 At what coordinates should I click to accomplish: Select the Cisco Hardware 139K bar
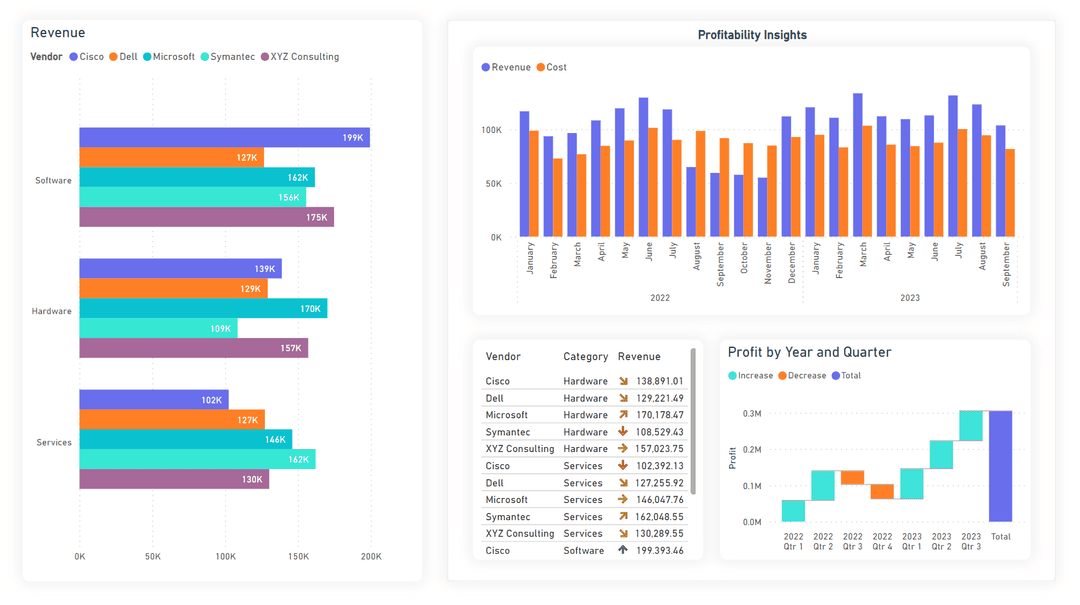(x=180, y=269)
